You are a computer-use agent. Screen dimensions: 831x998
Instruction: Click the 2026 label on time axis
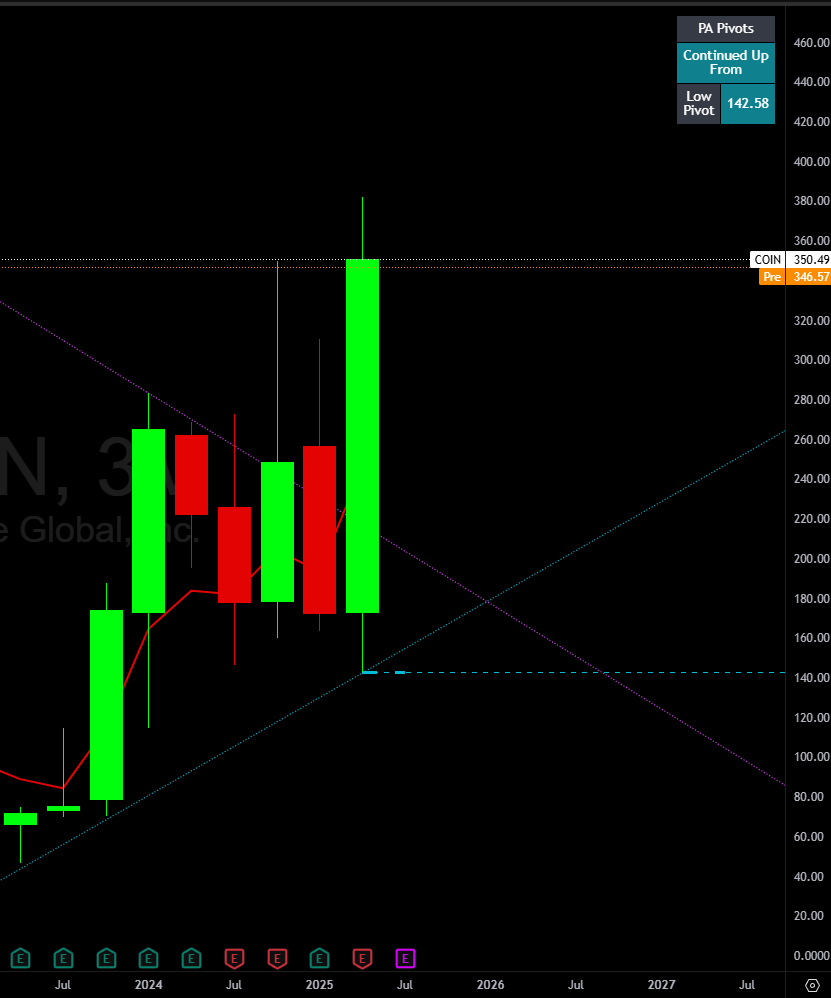point(491,985)
